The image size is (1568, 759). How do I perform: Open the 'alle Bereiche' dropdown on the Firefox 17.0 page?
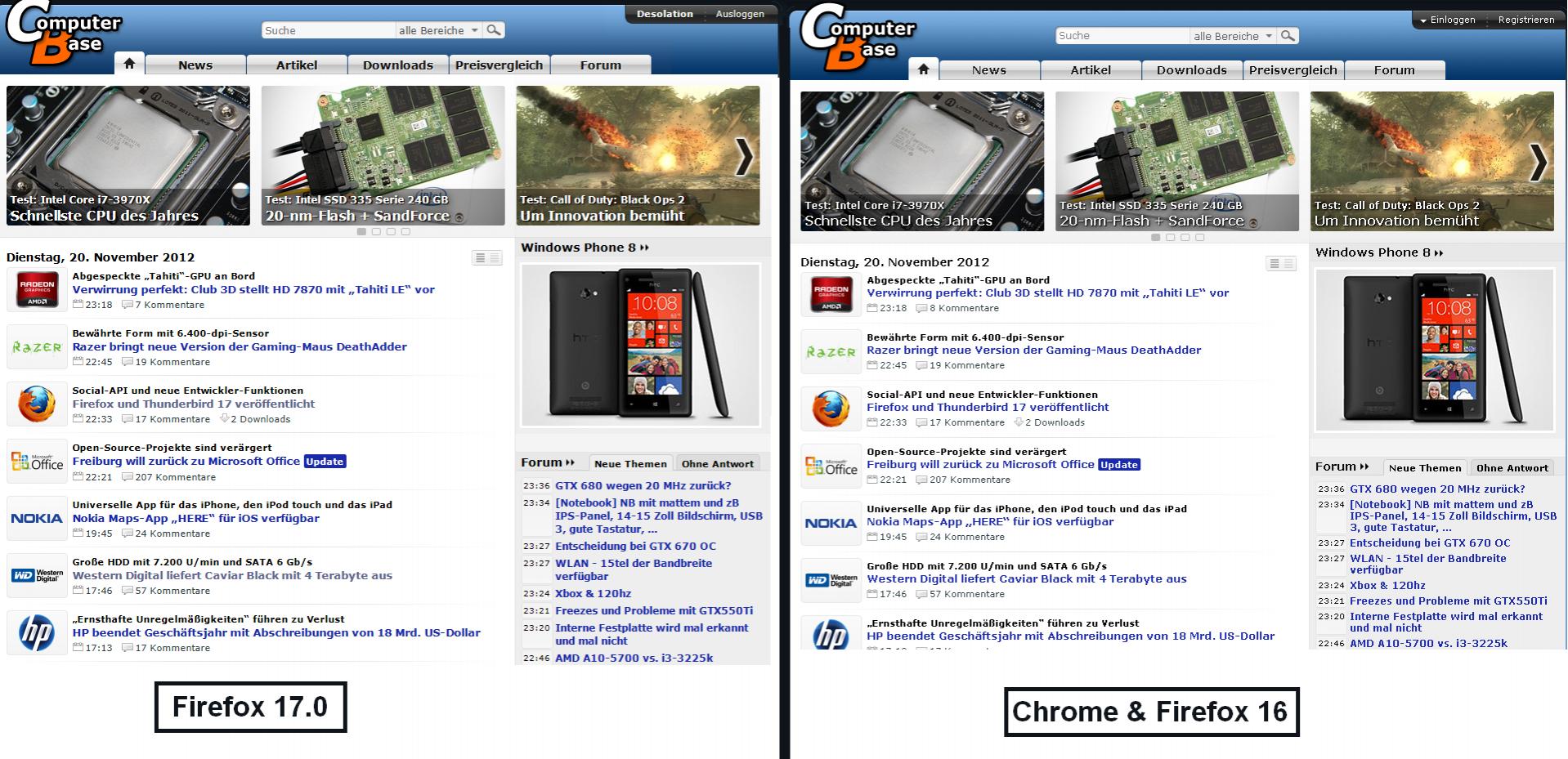439,30
